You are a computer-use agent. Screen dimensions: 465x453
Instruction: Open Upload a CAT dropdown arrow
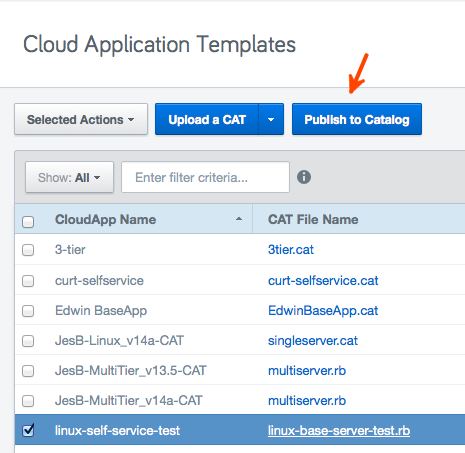pyautogui.click(x=271, y=119)
